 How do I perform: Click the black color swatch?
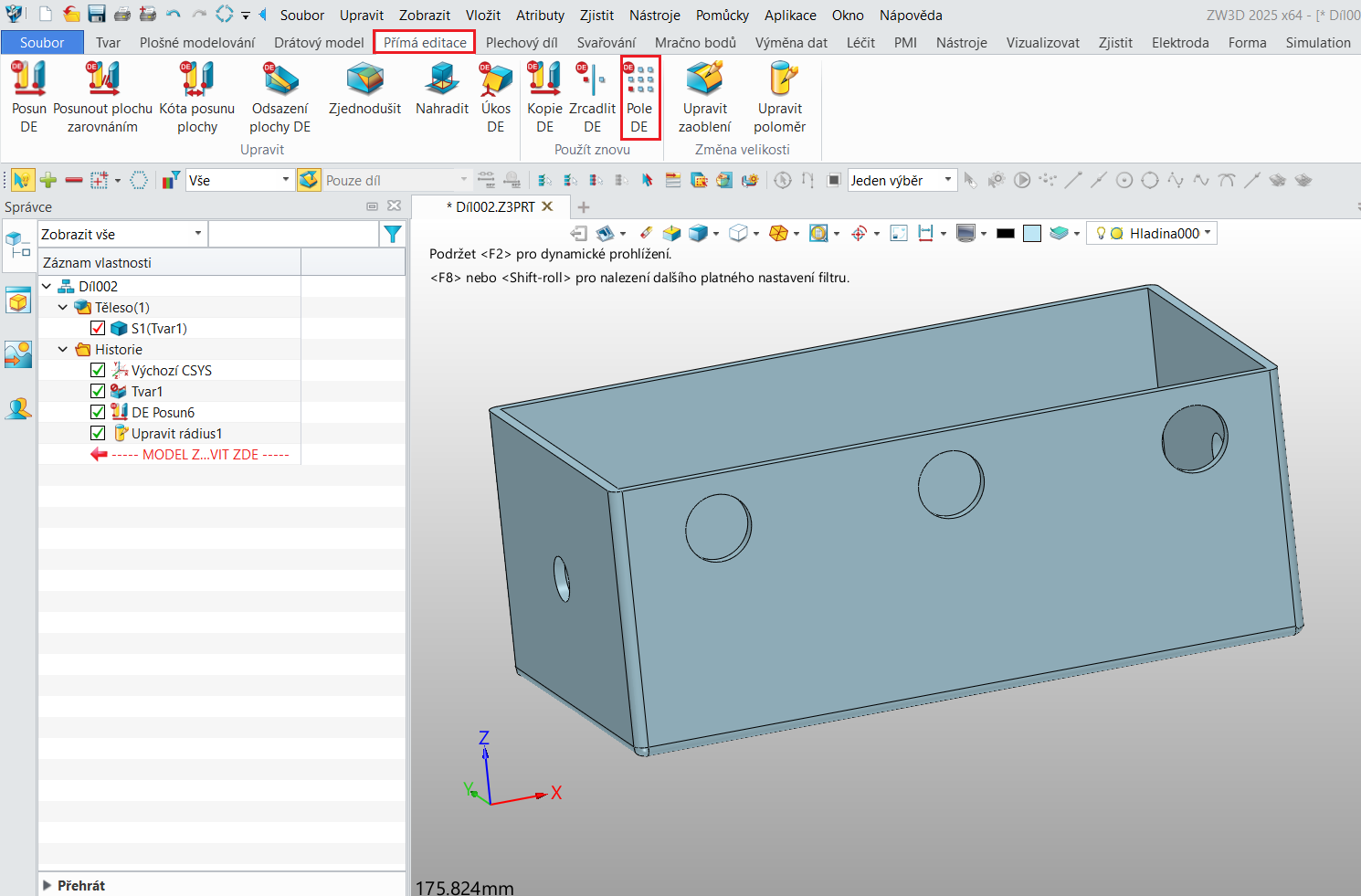pyautogui.click(x=1006, y=233)
